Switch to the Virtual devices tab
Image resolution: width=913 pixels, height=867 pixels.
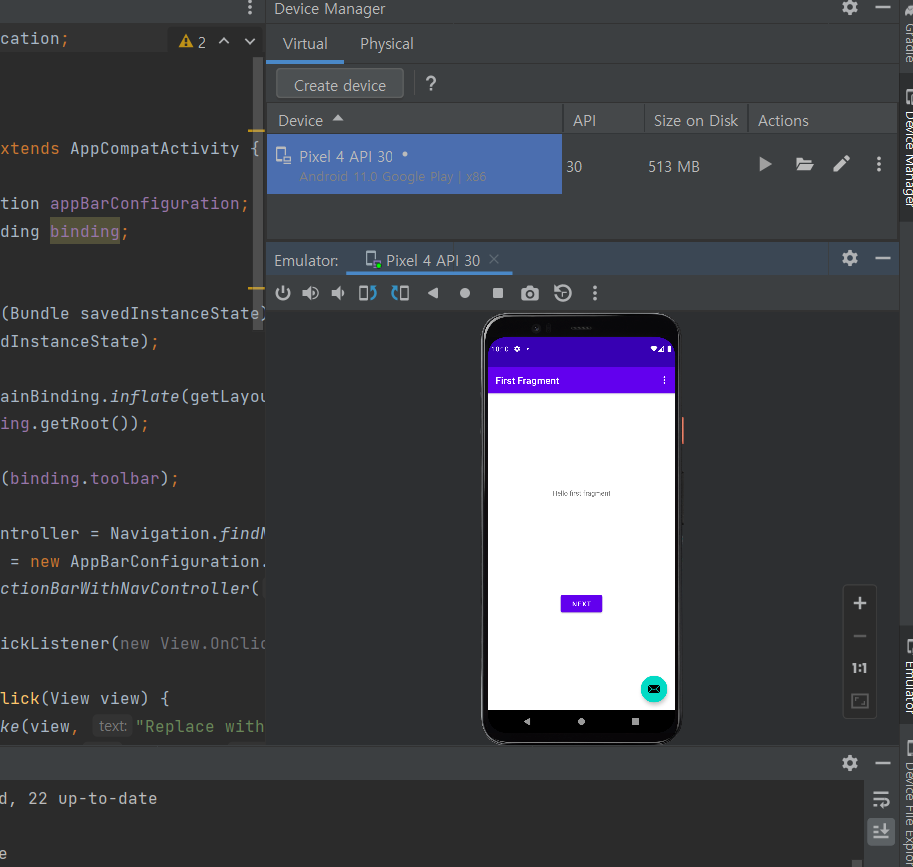tap(305, 44)
